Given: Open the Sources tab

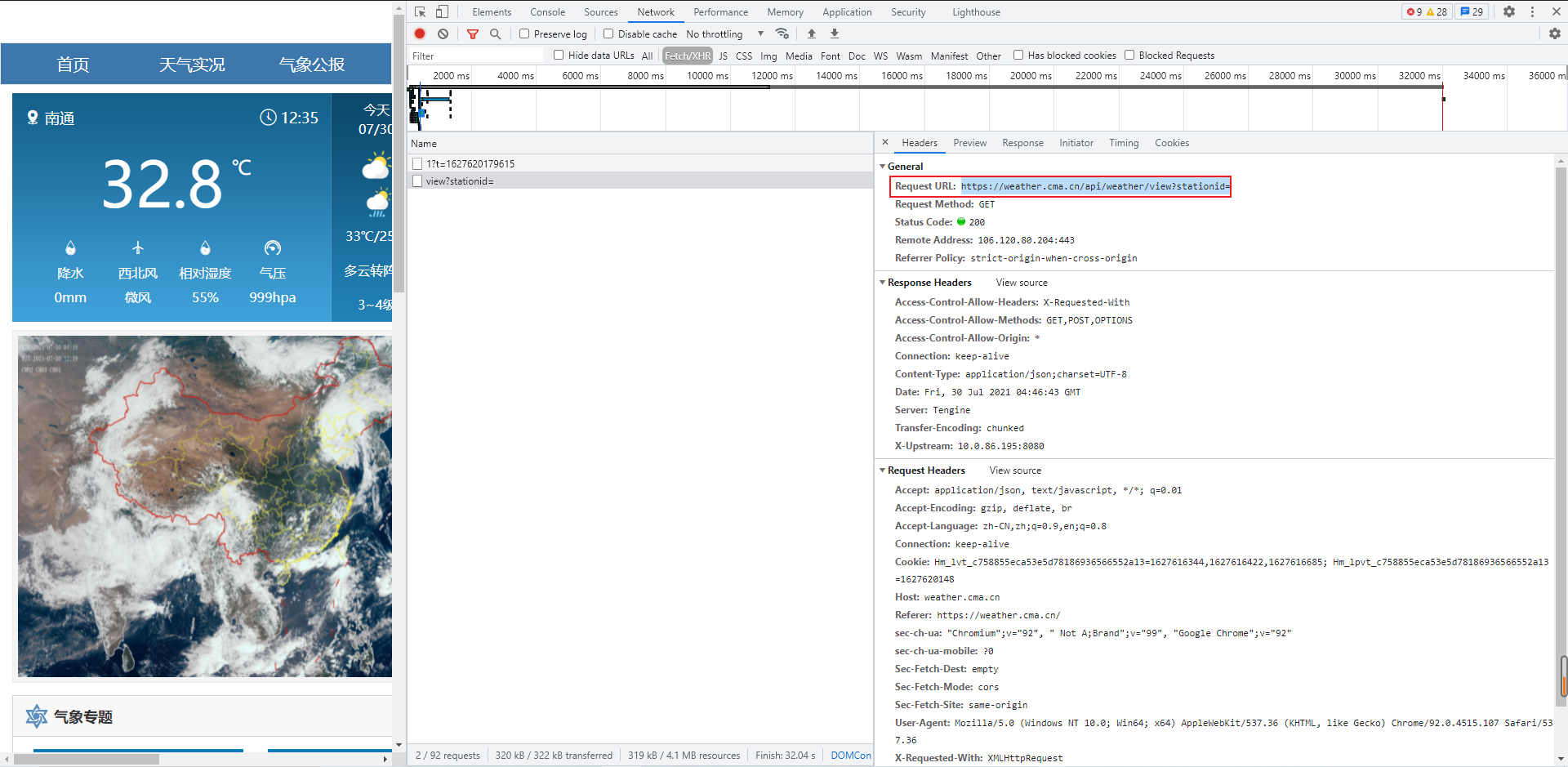Looking at the screenshot, I should [601, 11].
